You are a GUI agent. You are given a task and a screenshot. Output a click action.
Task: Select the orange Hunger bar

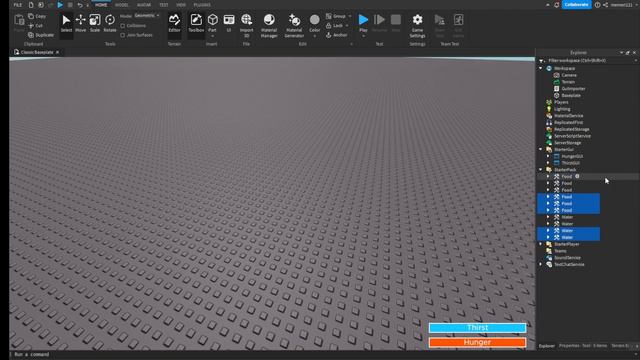[477, 342]
